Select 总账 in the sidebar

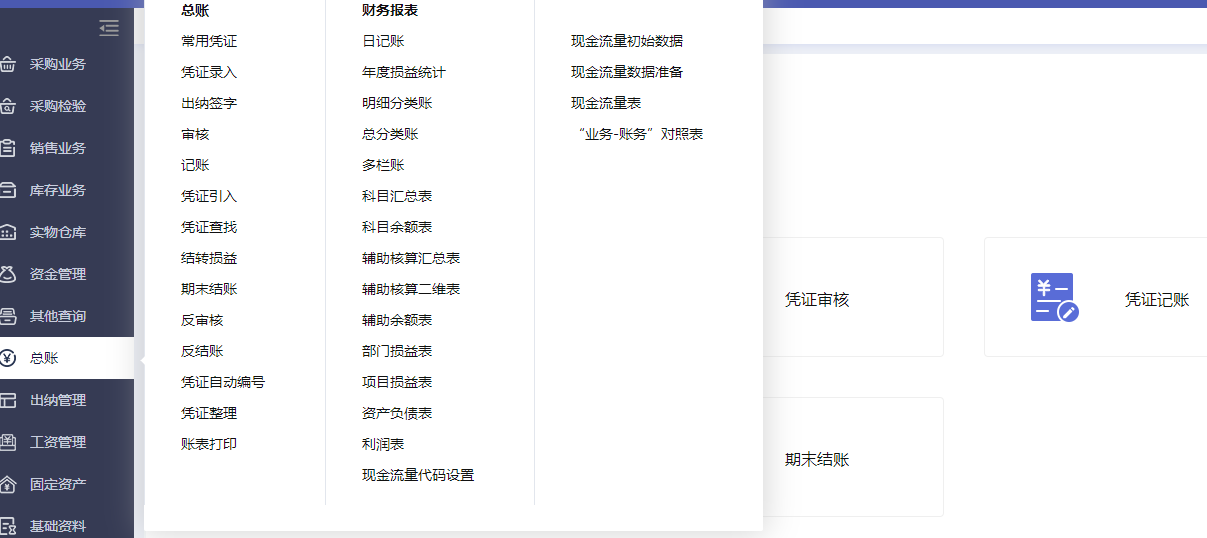tap(44, 358)
